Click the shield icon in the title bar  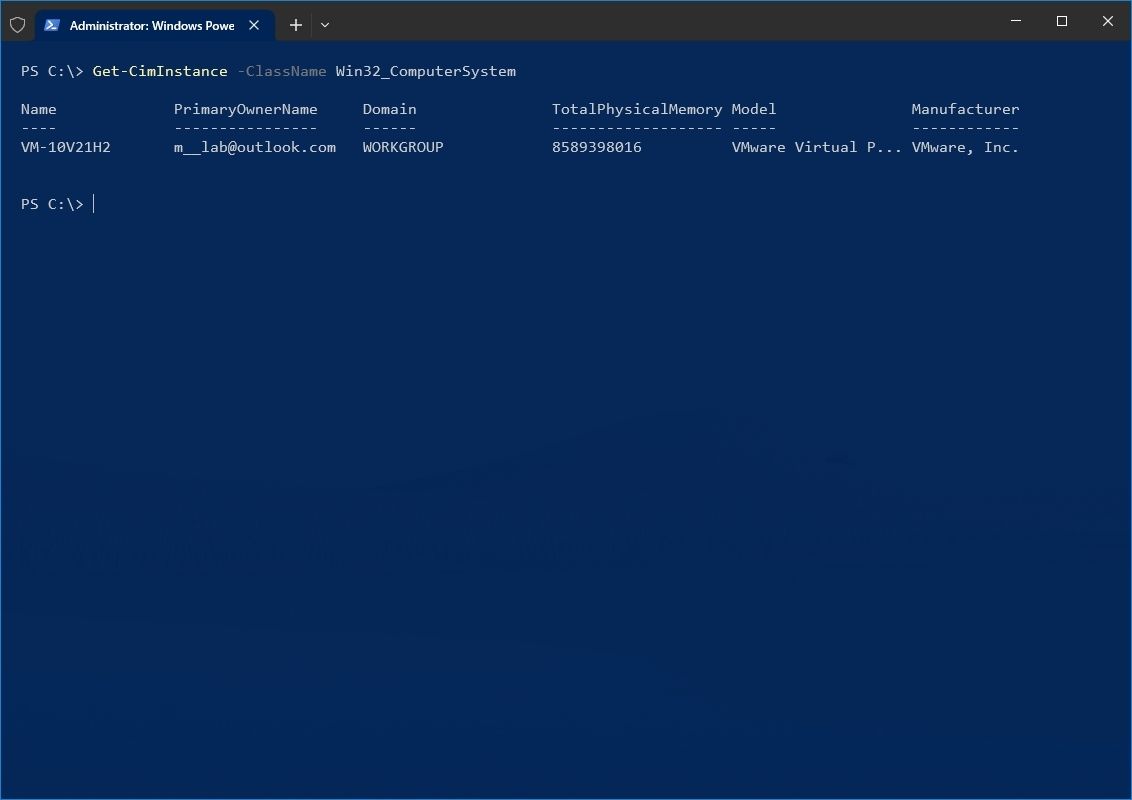[17, 24]
